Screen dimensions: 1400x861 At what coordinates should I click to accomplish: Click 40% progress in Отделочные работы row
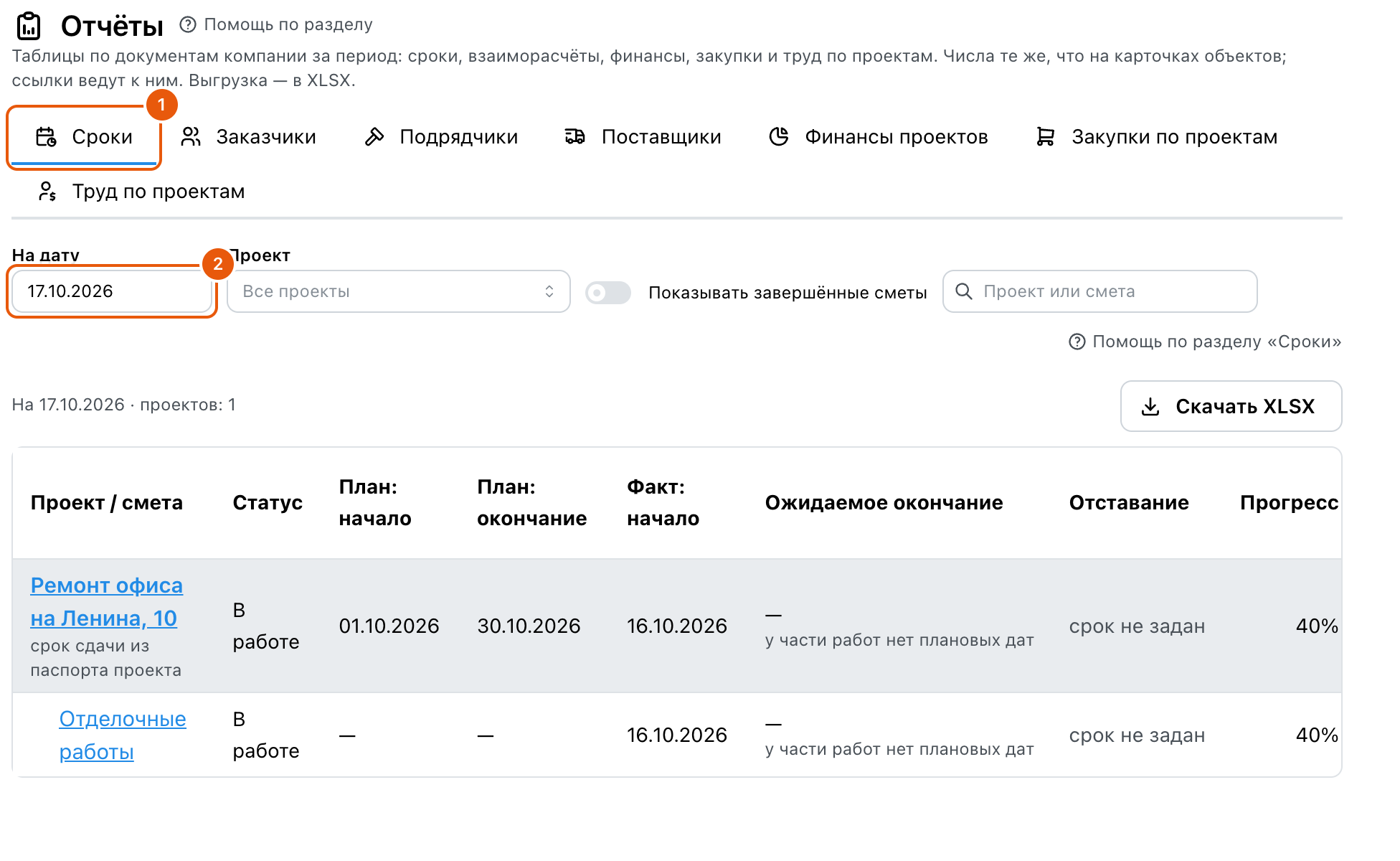pyautogui.click(x=1317, y=735)
